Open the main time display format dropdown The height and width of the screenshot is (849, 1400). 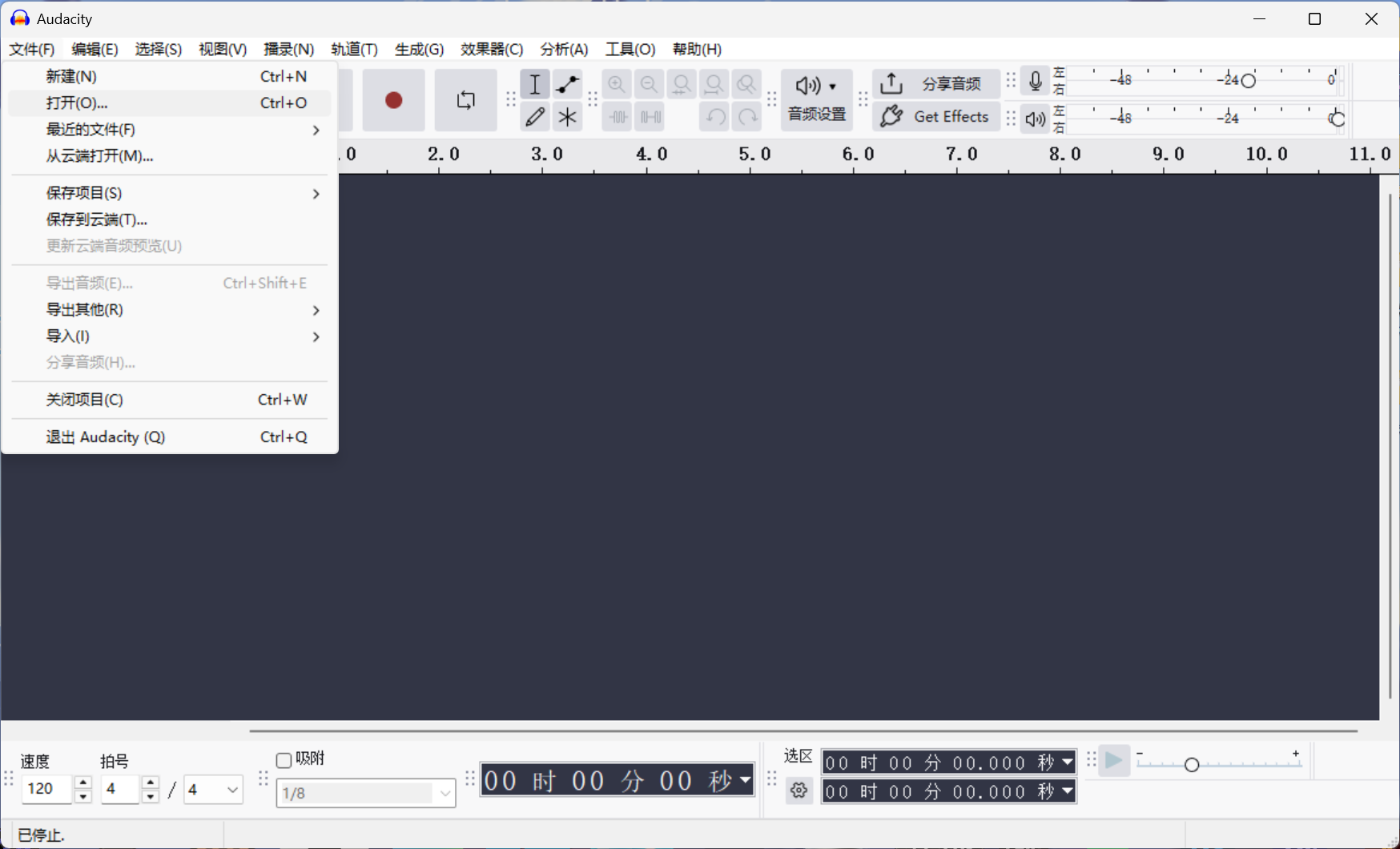[745, 780]
